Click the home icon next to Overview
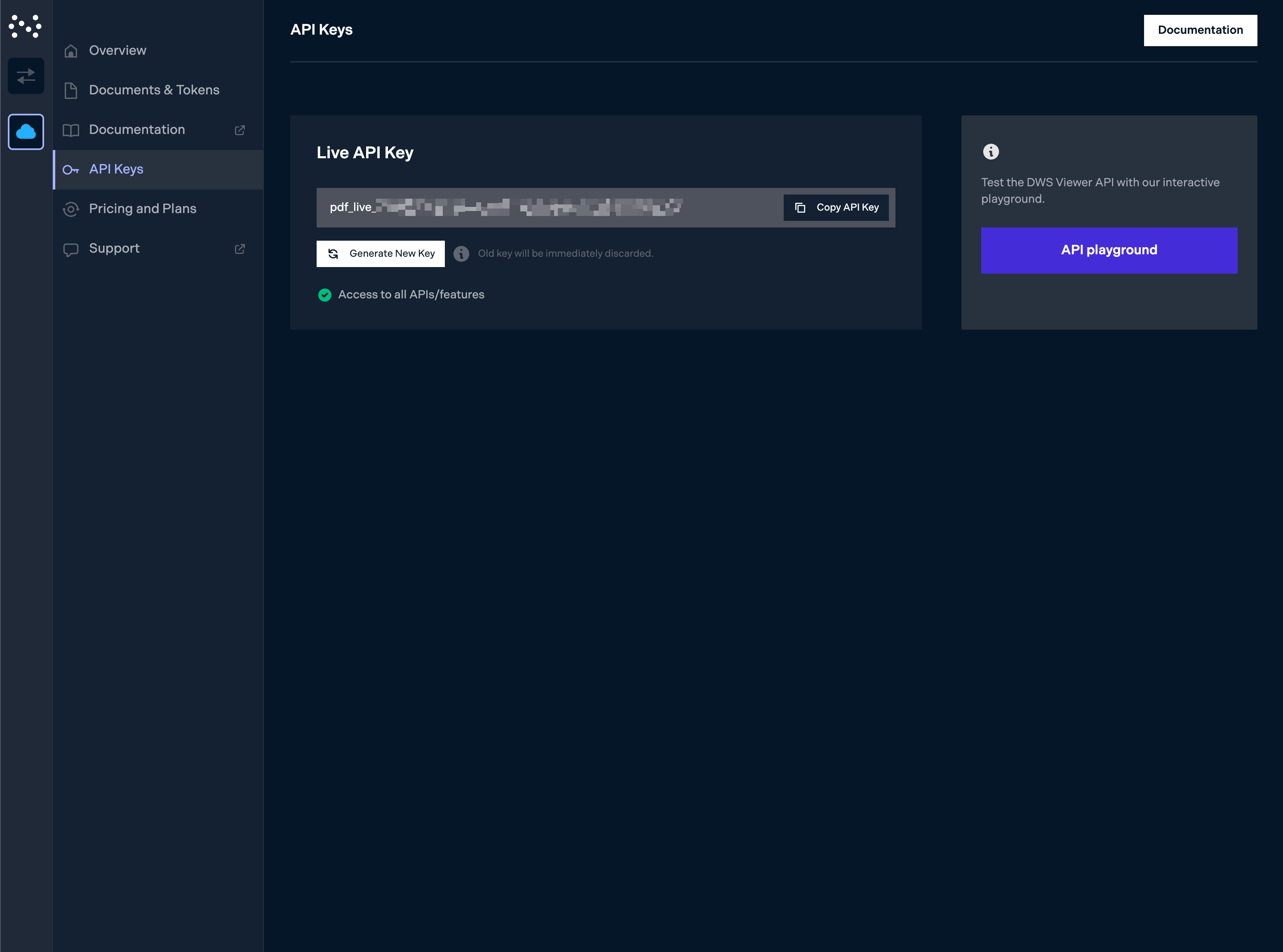This screenshot has width=1283, height=952. 70,51
